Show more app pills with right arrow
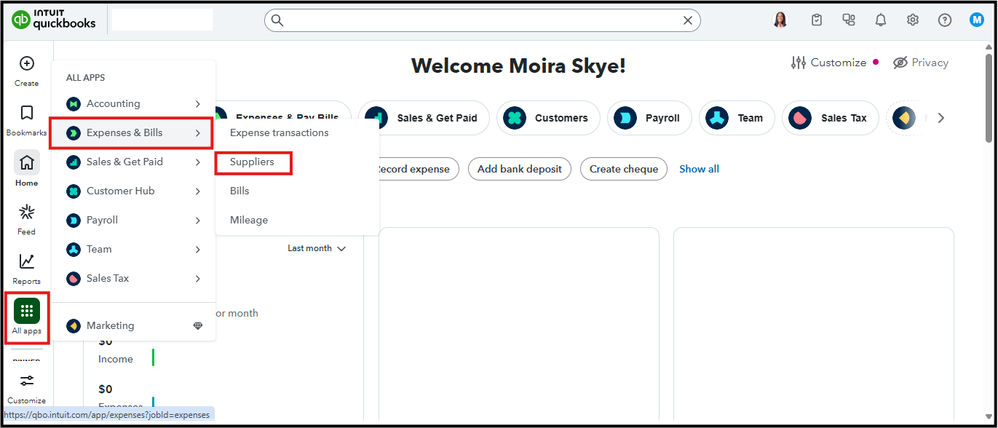The width and height of the screenshot is (998, 428). 941,118
